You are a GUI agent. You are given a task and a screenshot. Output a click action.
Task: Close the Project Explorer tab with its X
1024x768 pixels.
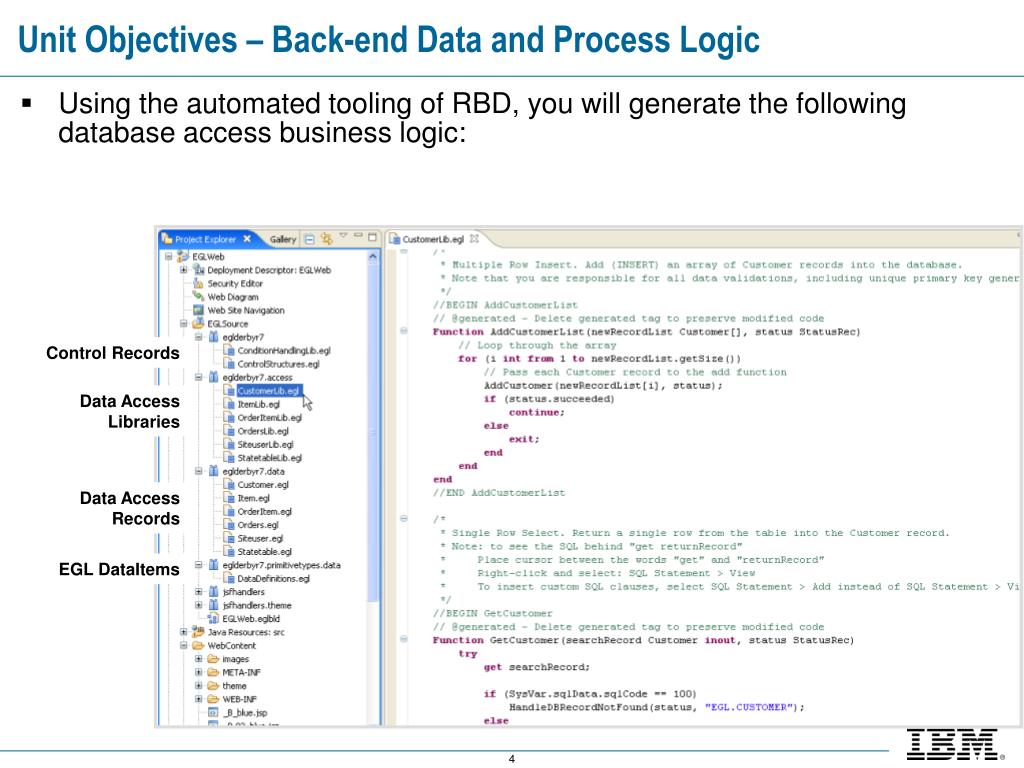[x=247, y=239]
